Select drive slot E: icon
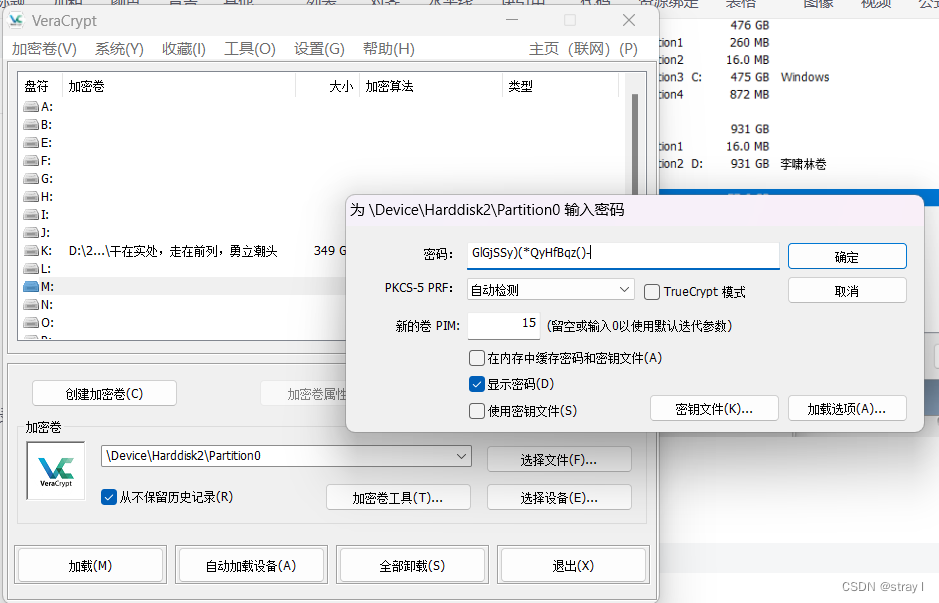 [x=31, y=143]
